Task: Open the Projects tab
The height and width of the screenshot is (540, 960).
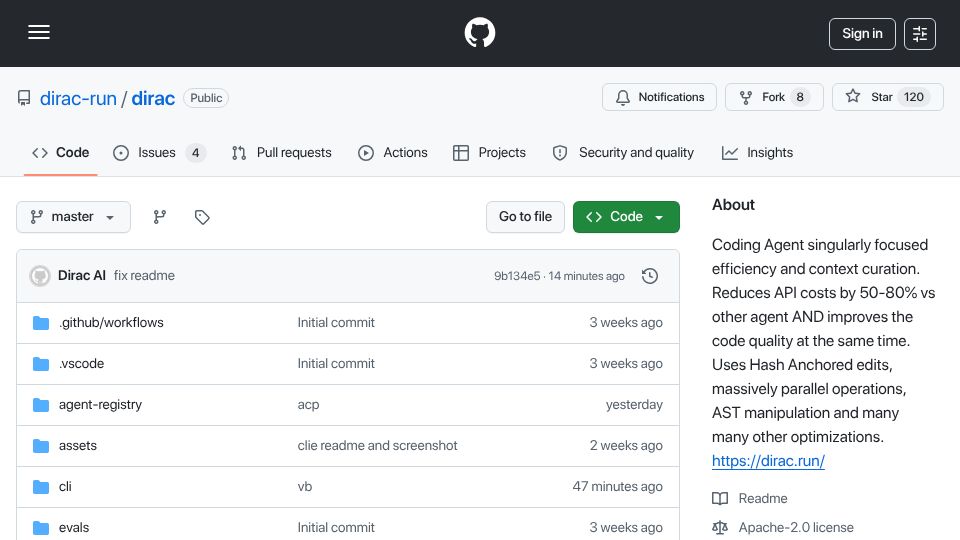Action: pyautogui.click(x=489, y=152)
